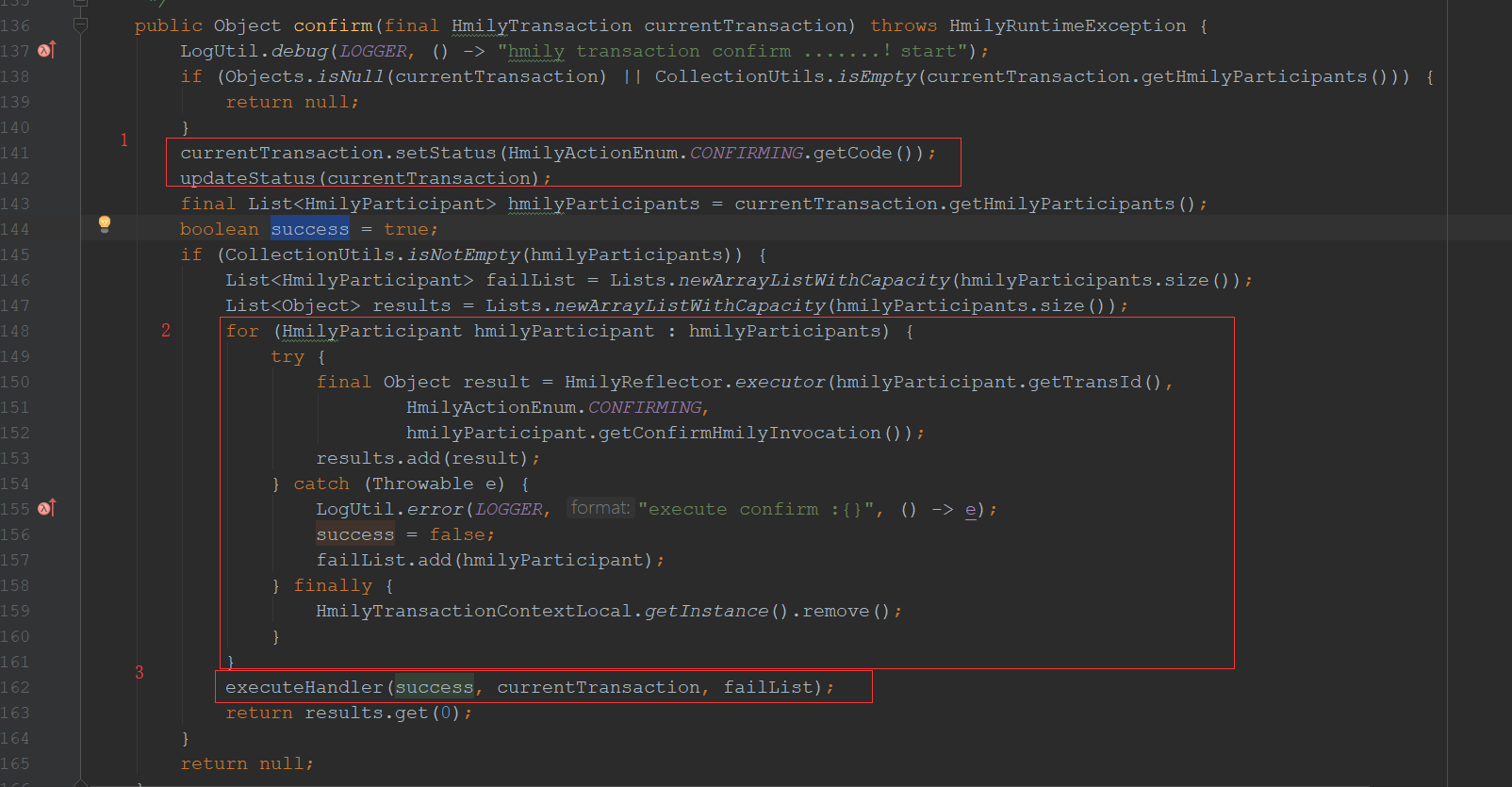Click 'CONFIRMING' constant on line 141
Screen dimensions: 1512x787
(x=747, y=153)
